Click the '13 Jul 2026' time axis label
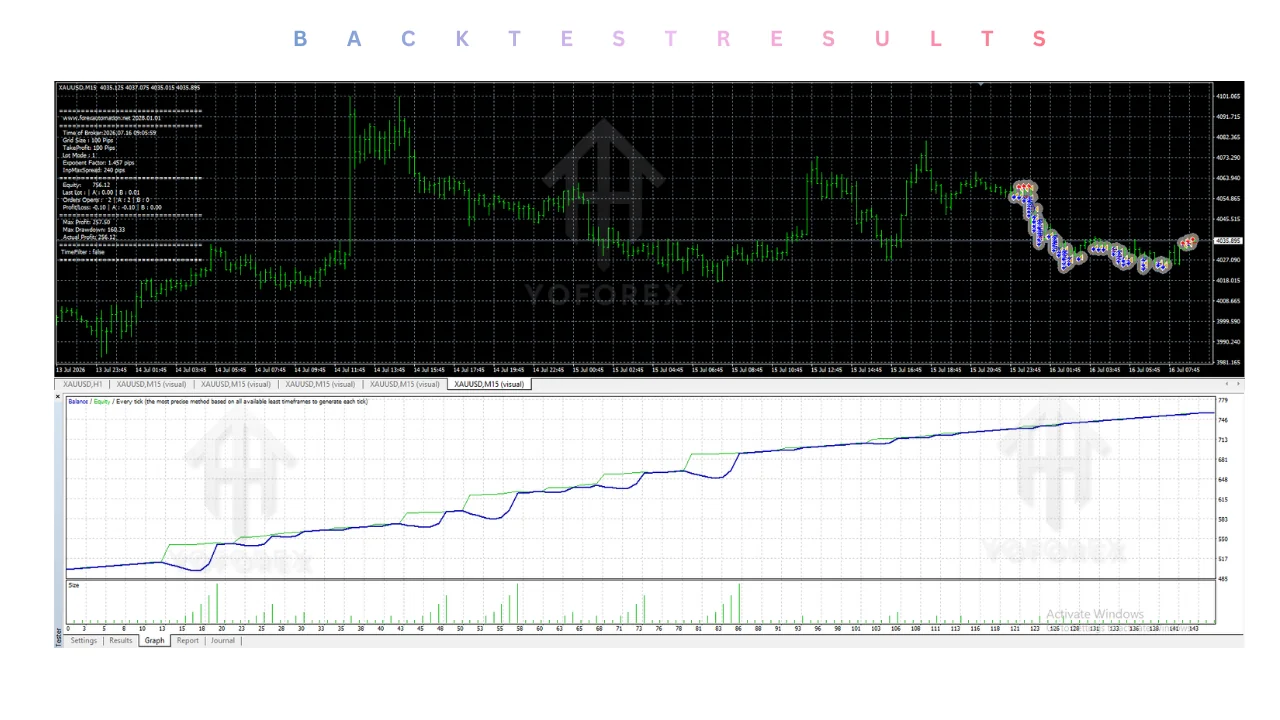The height and width of the screenshot is (720, 1280). pos(70,370)
